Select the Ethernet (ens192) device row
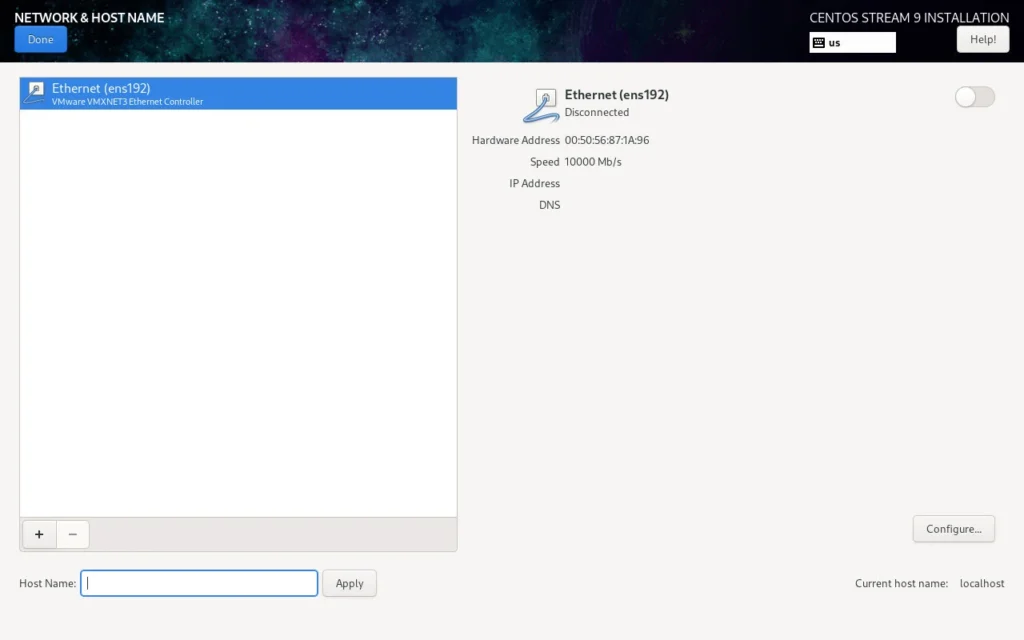The width and height of the screenshot is (1024, 640). point(238,94)
